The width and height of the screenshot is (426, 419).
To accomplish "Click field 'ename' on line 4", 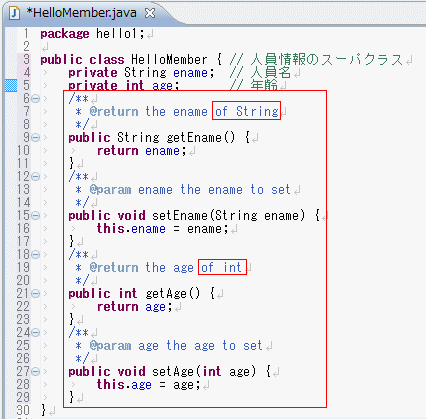I will pyautogui.click(x=190, y=73).
